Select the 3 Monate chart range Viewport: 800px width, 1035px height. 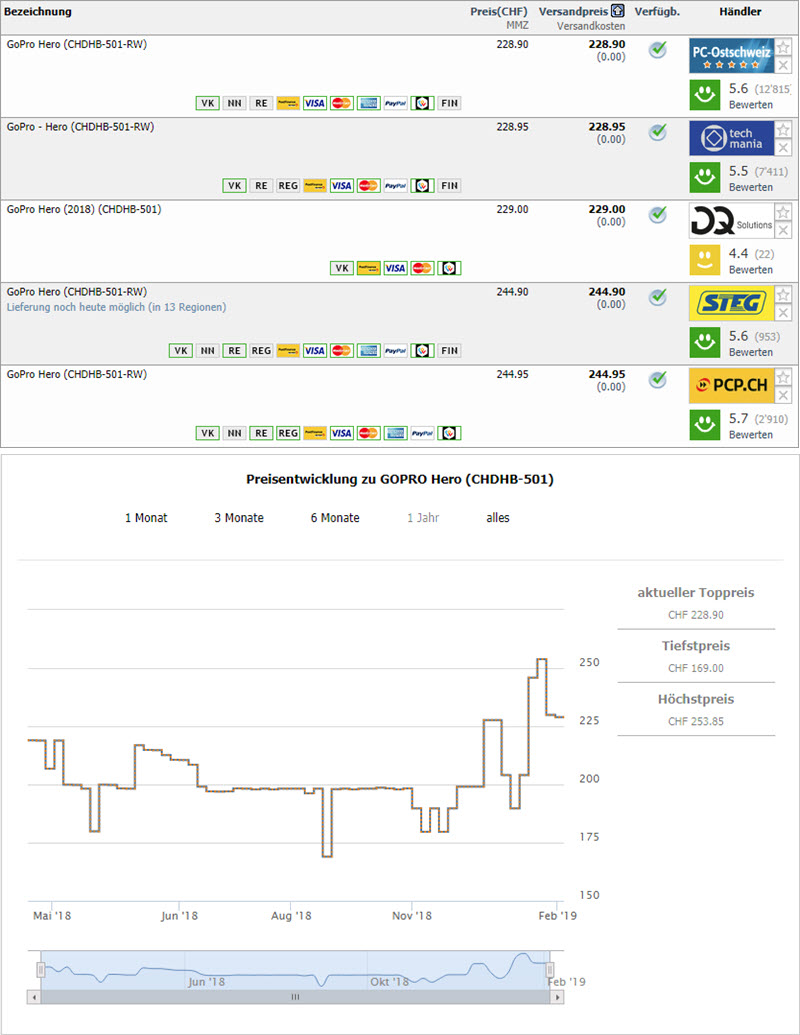click(x=239, y=518)
